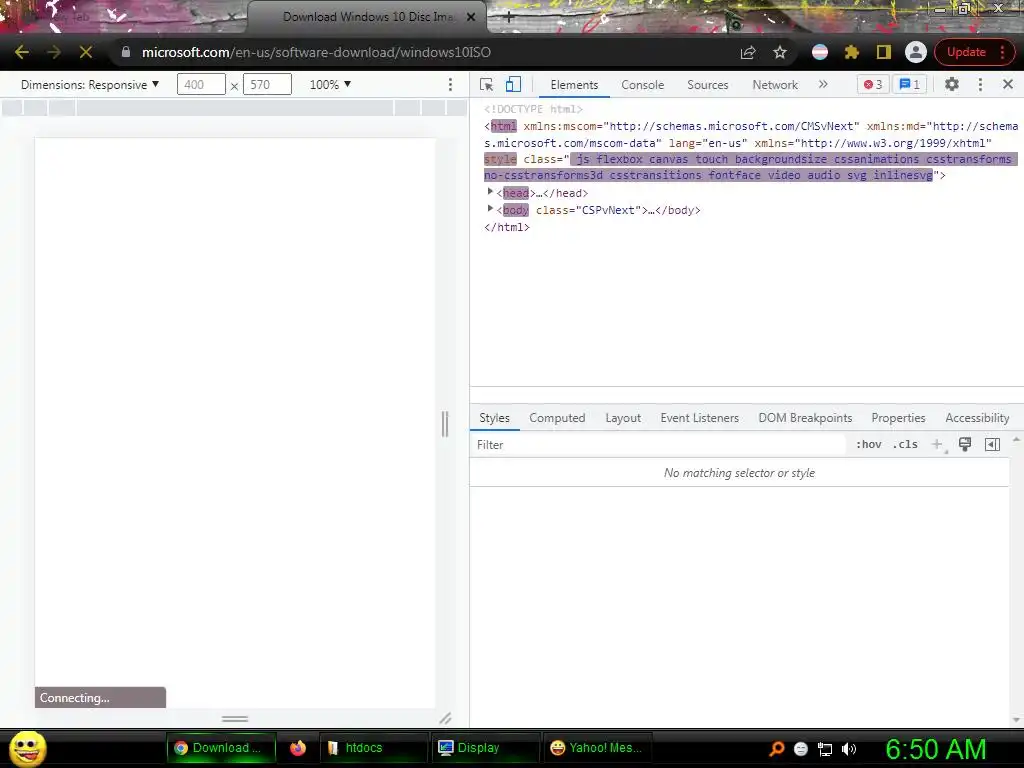The height and width of the screenshot is (768, 1024).
Task: Open the Accessibility pane tab
Action: point(977,418)
